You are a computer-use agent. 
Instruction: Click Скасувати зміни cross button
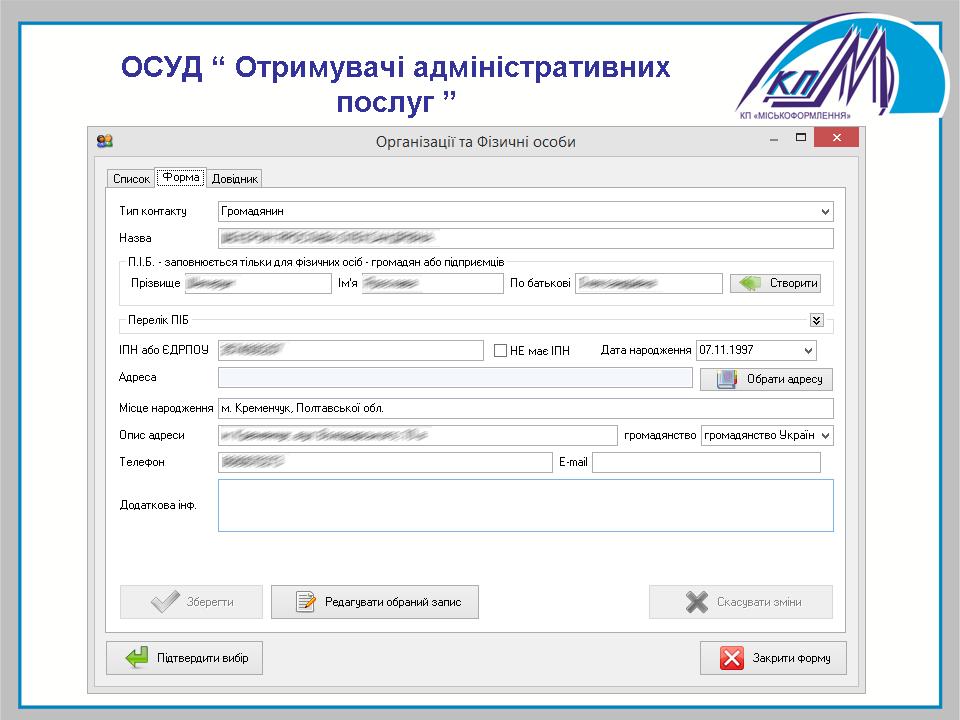point(741,602)
